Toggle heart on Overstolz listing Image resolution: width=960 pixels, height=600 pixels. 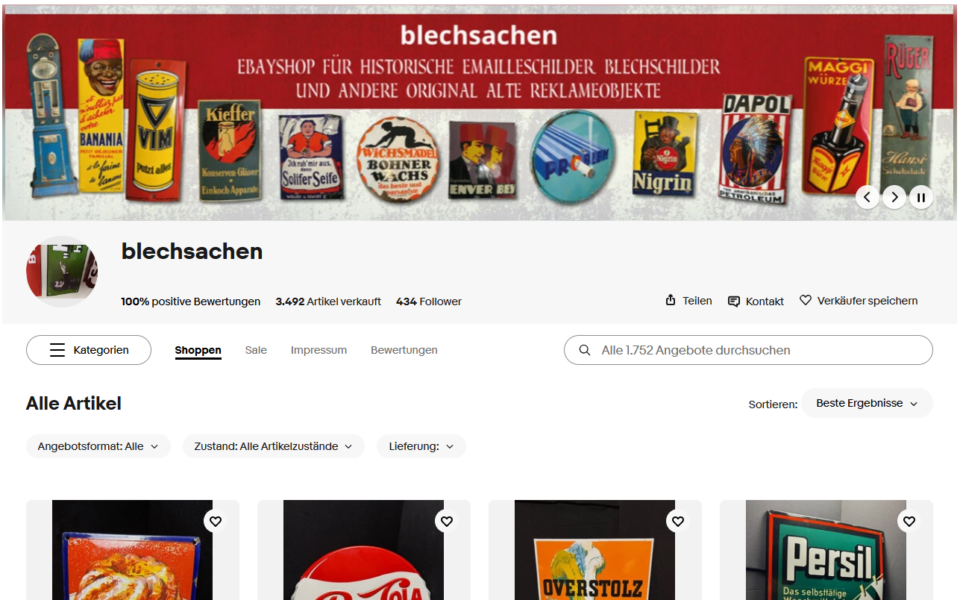tap(678, 521)
